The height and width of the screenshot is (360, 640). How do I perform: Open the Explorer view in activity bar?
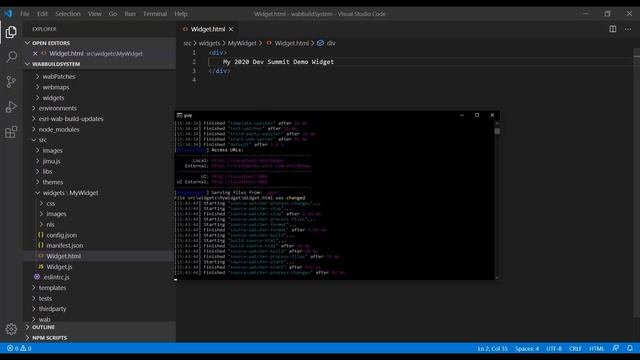(x=11, y=32)
